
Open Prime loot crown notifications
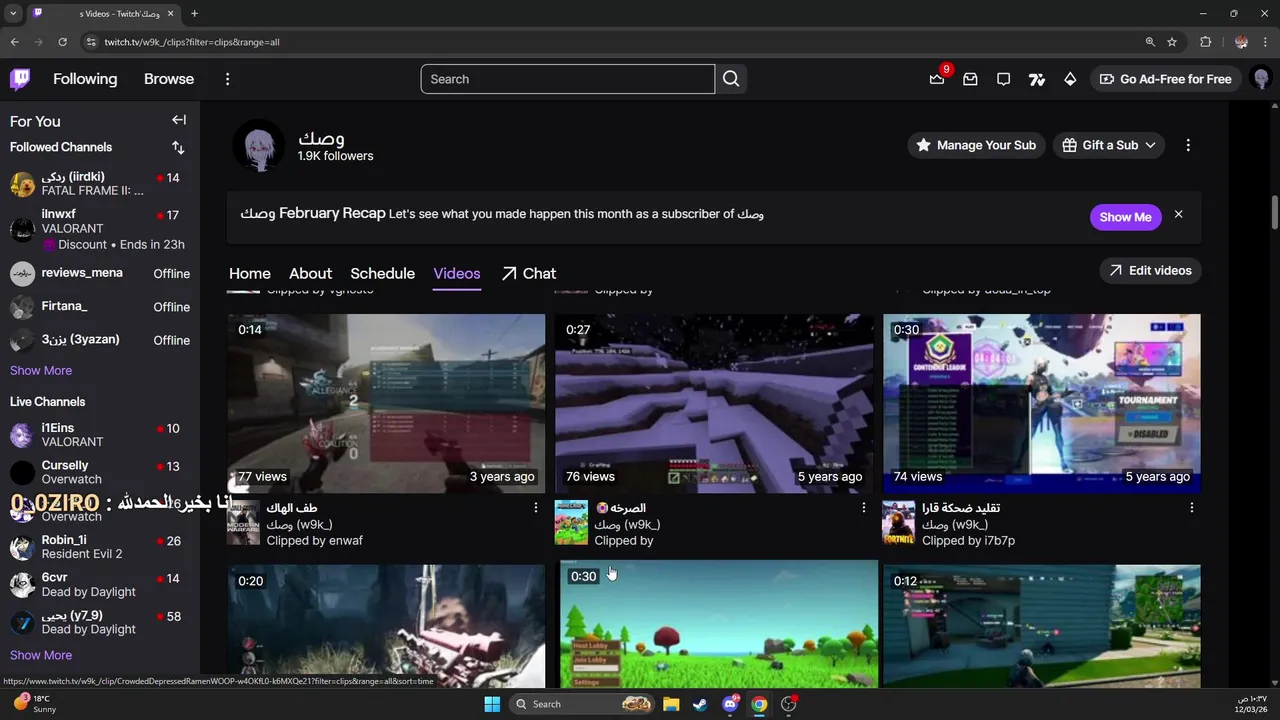937,79
